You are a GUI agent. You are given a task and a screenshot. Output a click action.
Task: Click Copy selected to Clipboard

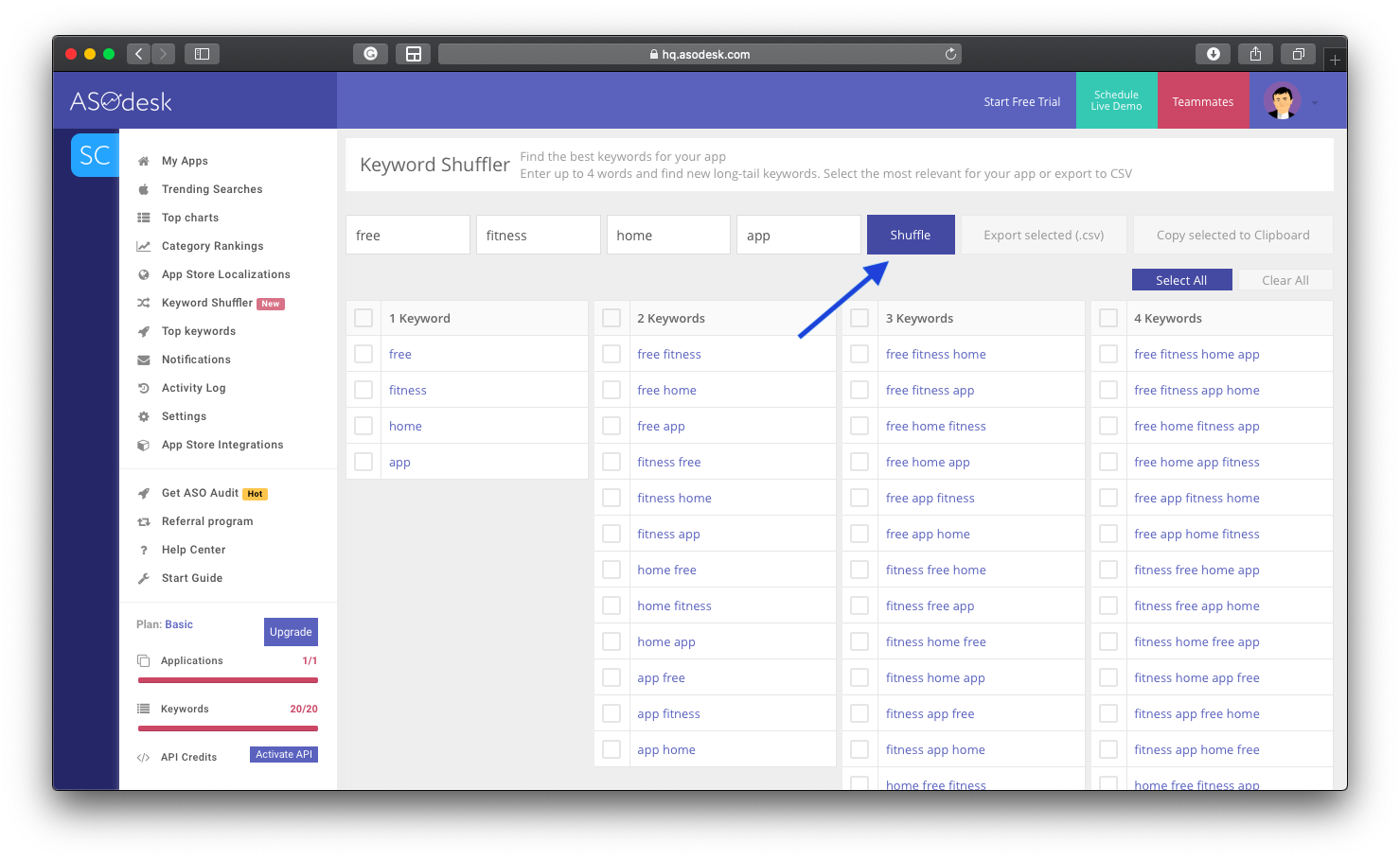[1233, 235]
